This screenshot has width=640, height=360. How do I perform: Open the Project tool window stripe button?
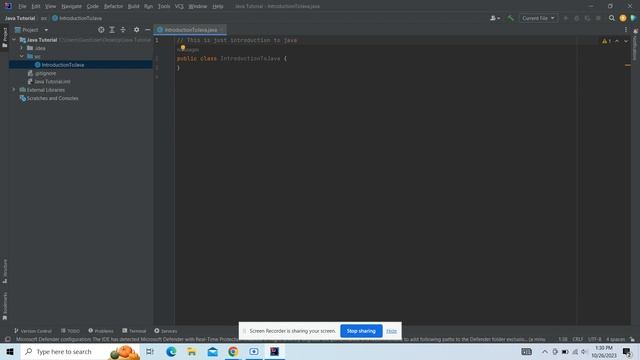pyautogui.click(x=4, y=38)
